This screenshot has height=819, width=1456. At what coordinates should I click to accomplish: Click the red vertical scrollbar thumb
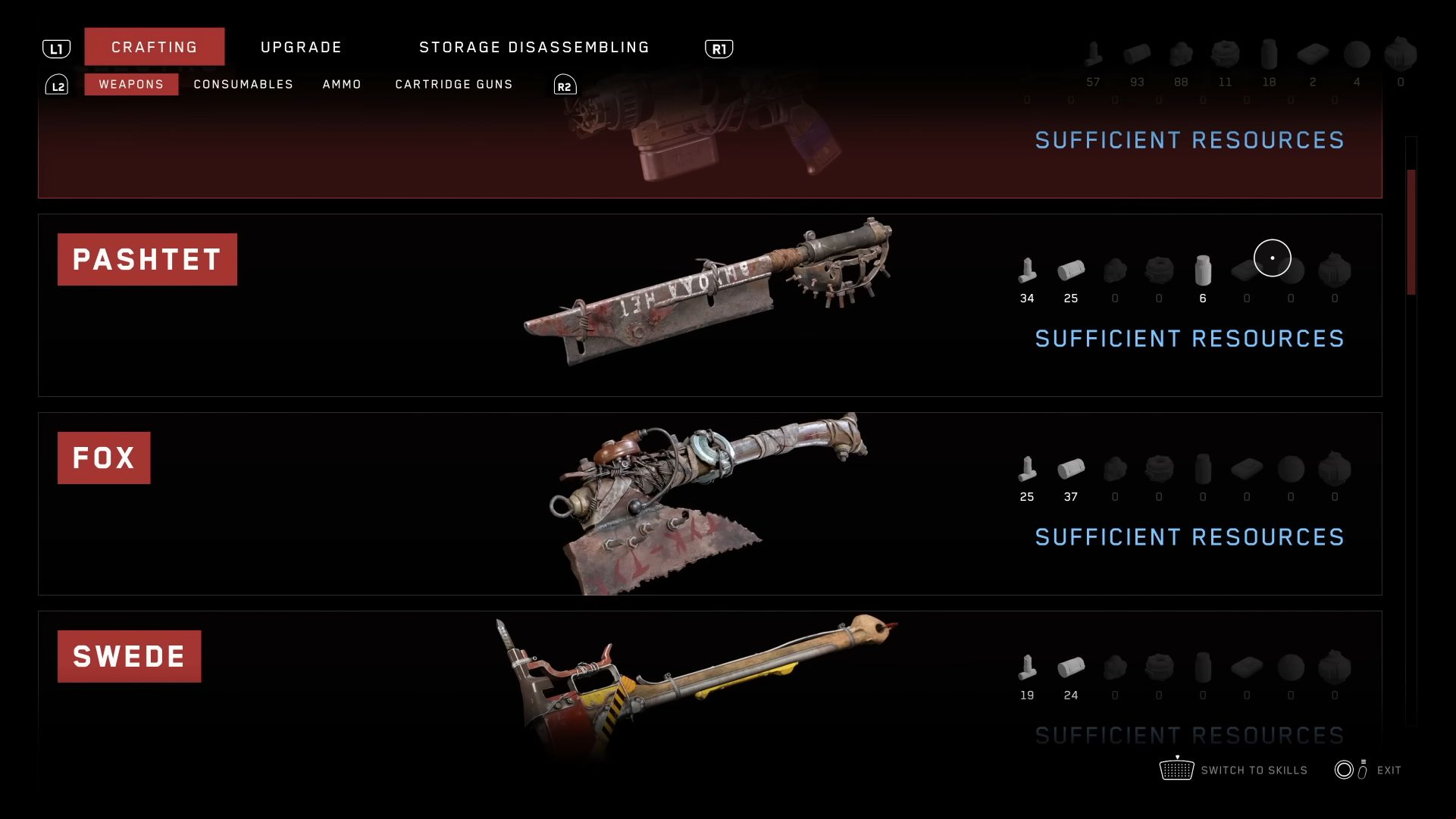(1411, 232)
